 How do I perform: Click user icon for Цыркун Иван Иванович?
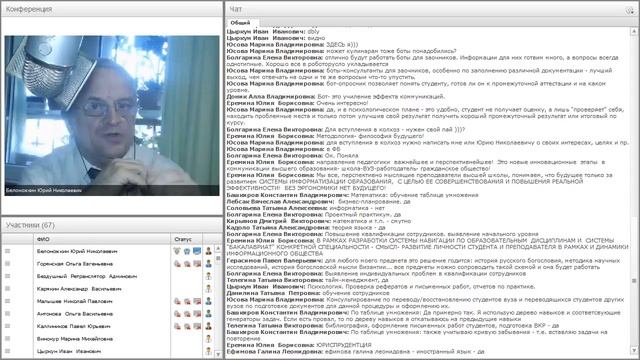(209, 351)
